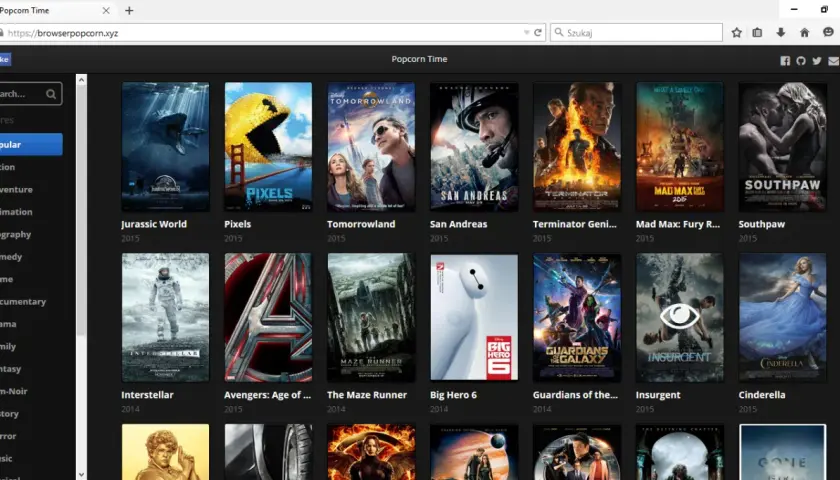Open the Avengers Age of Ultron poster

pyautogui.click(x=268, y=318)
